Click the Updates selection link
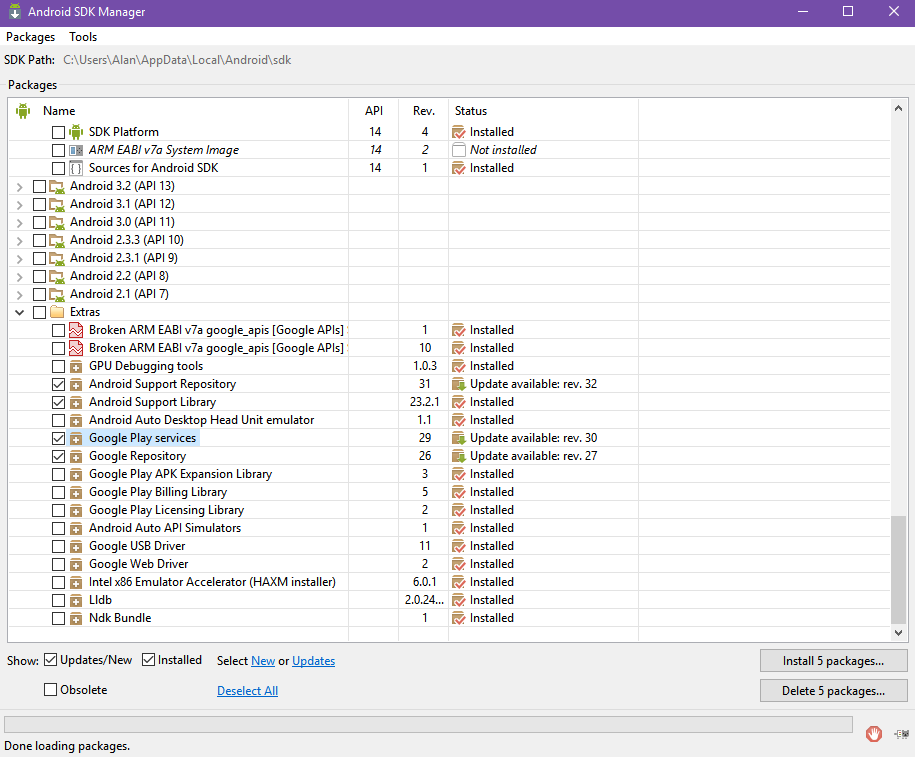This screenshot has height=757, width=915. click(313, 661)
